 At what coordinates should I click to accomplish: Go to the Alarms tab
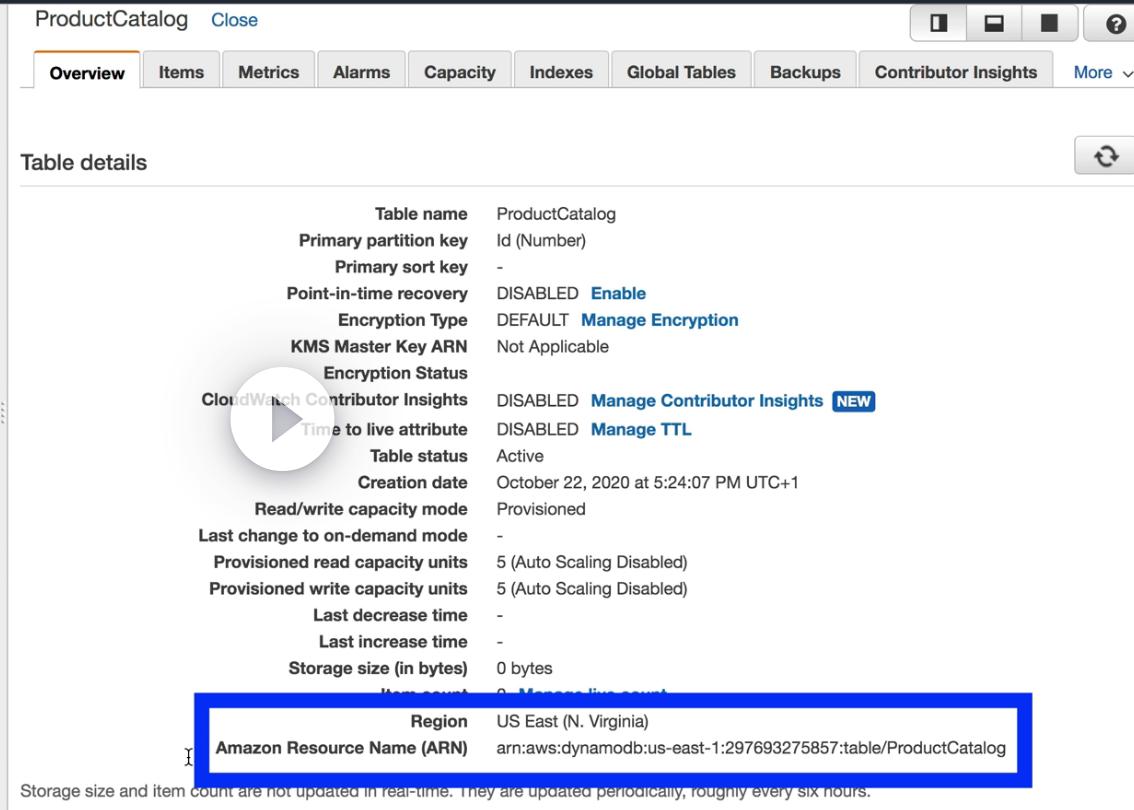(x=361, y=72)
